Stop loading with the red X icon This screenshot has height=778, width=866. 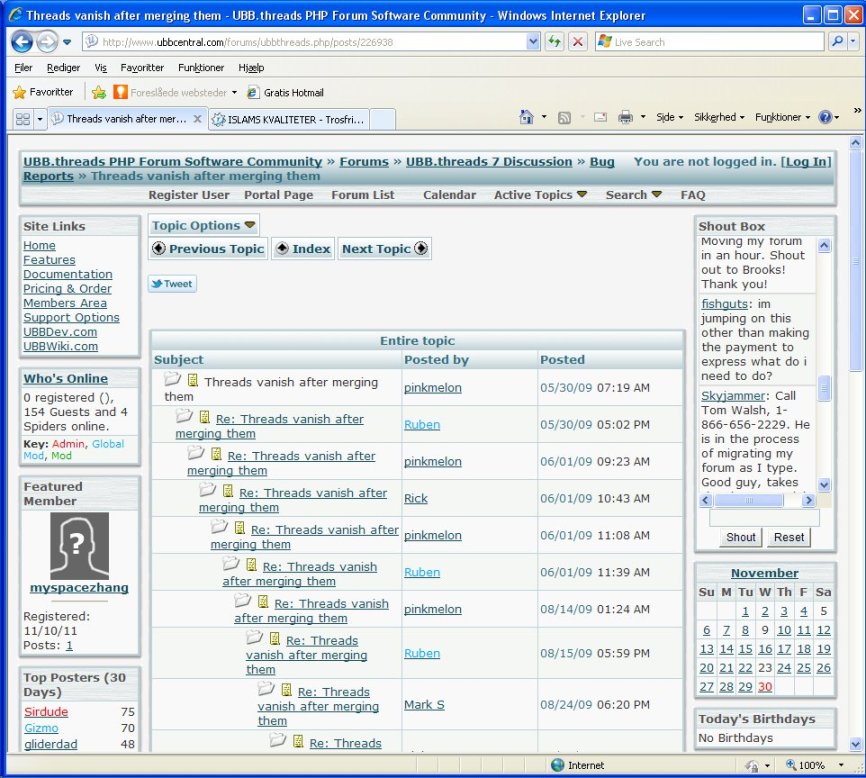pyautogui.click(x=577, y=41)
